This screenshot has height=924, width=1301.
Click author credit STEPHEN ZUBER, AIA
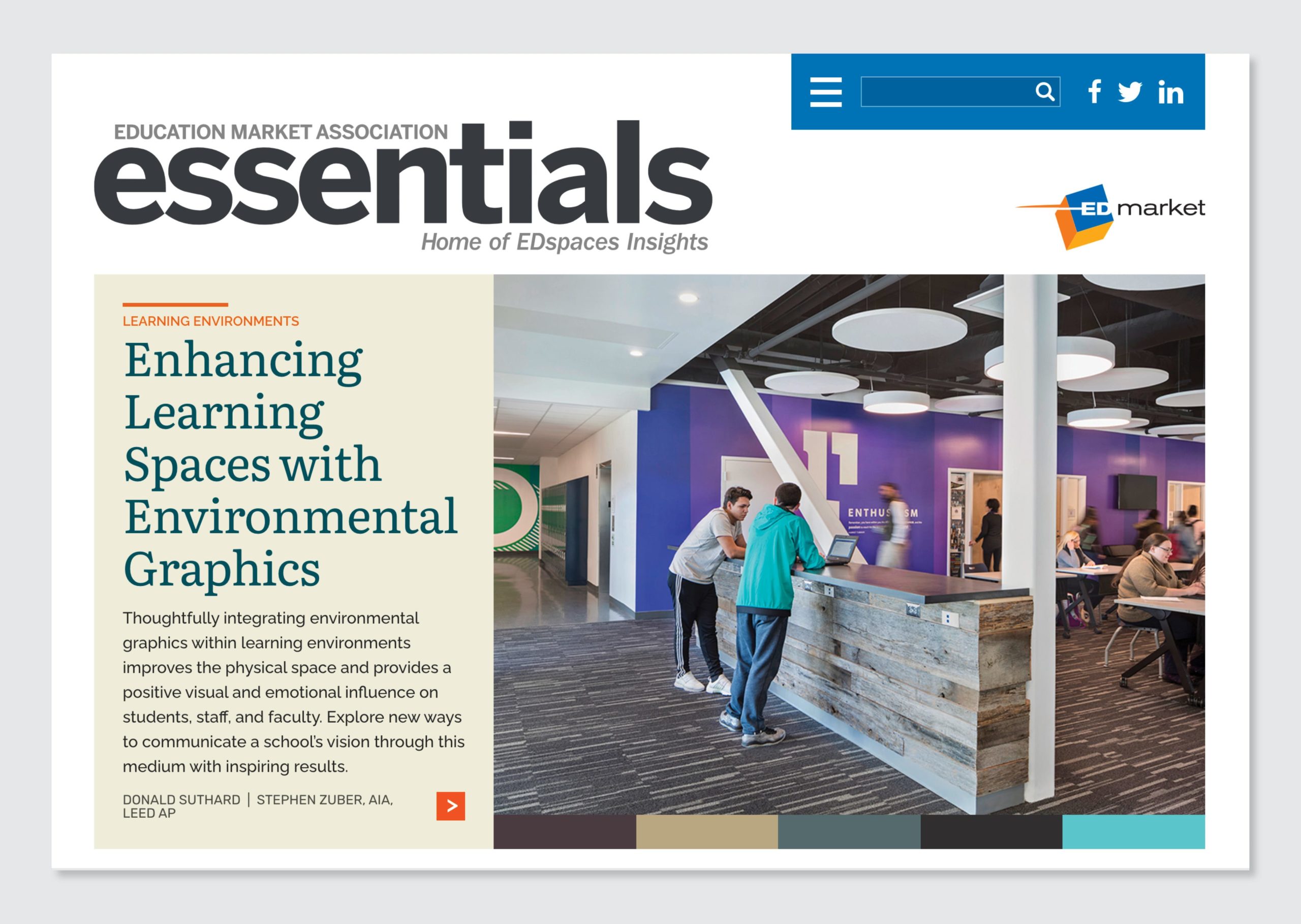point(324,799)
